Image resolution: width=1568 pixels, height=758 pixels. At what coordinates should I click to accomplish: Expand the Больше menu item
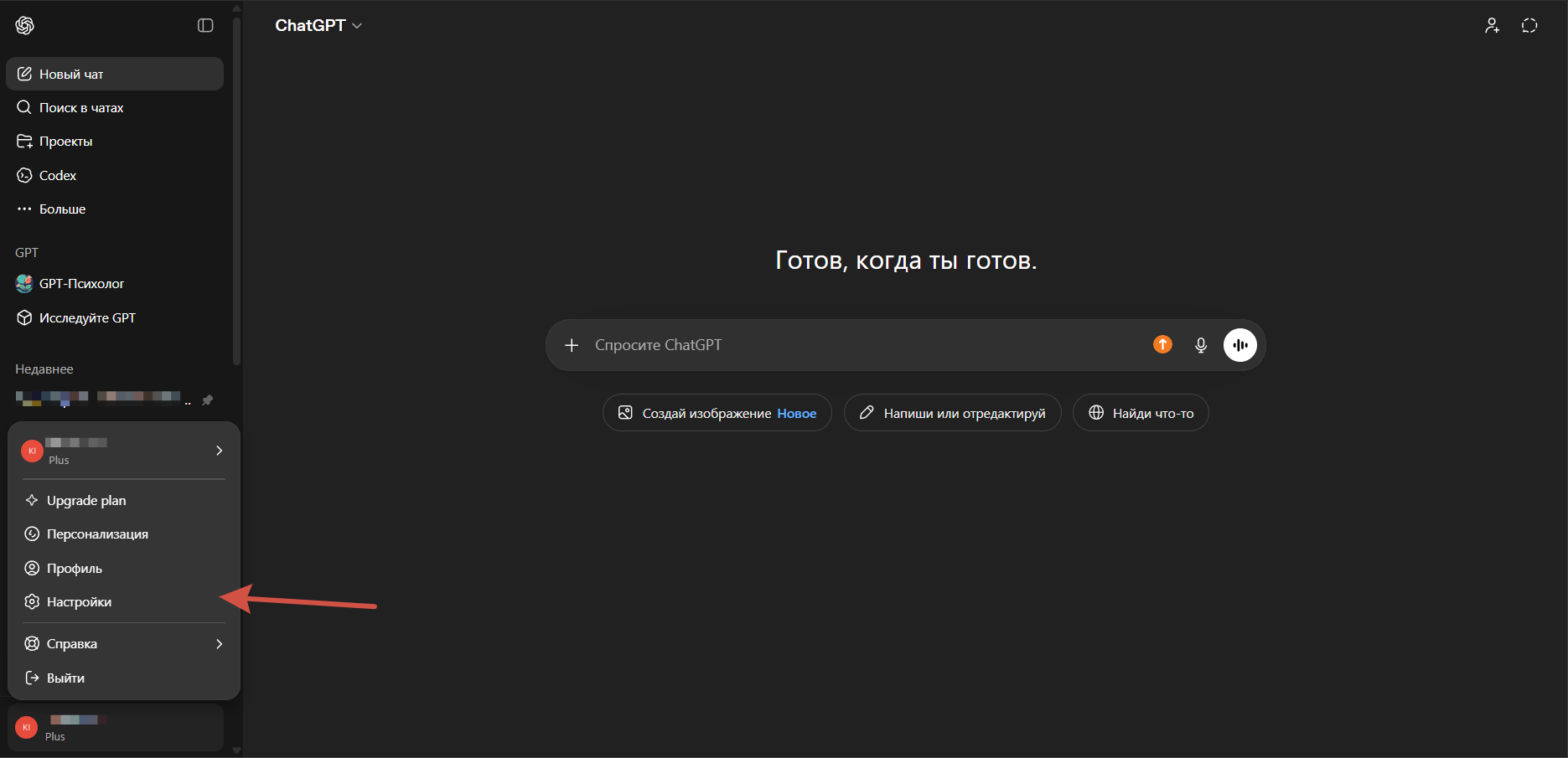point(115,209)
